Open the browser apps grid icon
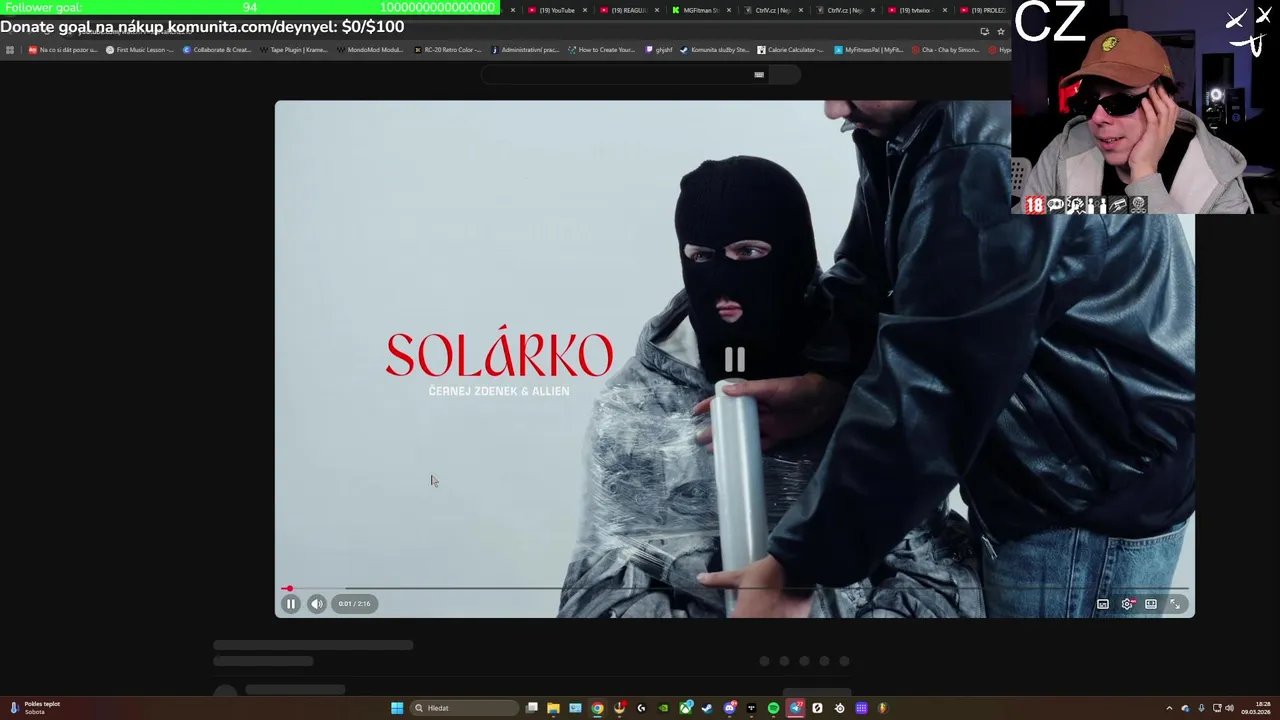The width and height of the screenshot is (1280, 720). click(10, 49)
